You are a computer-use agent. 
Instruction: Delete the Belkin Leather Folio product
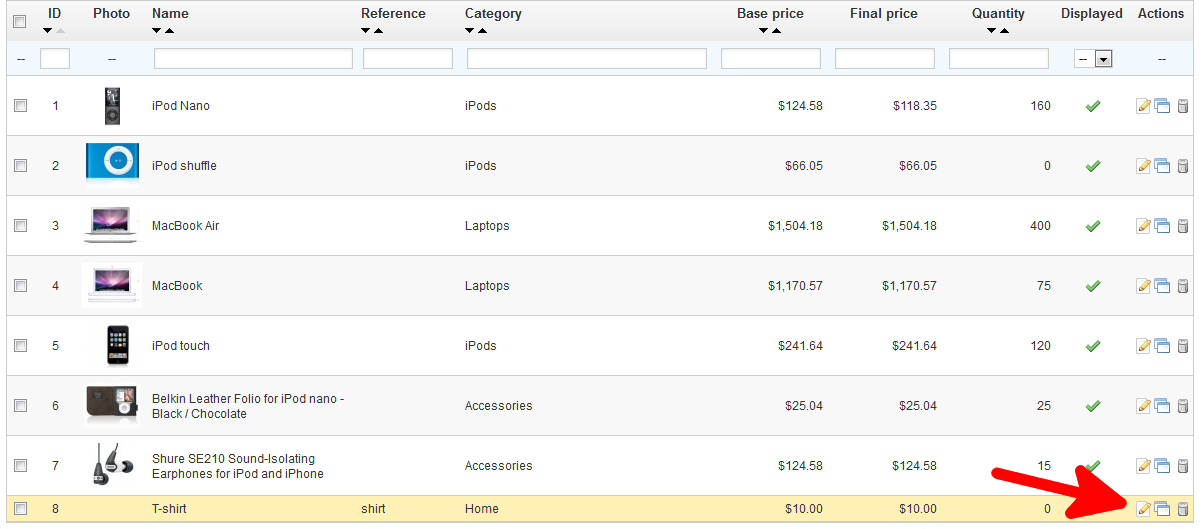[x=1183, y=406]
